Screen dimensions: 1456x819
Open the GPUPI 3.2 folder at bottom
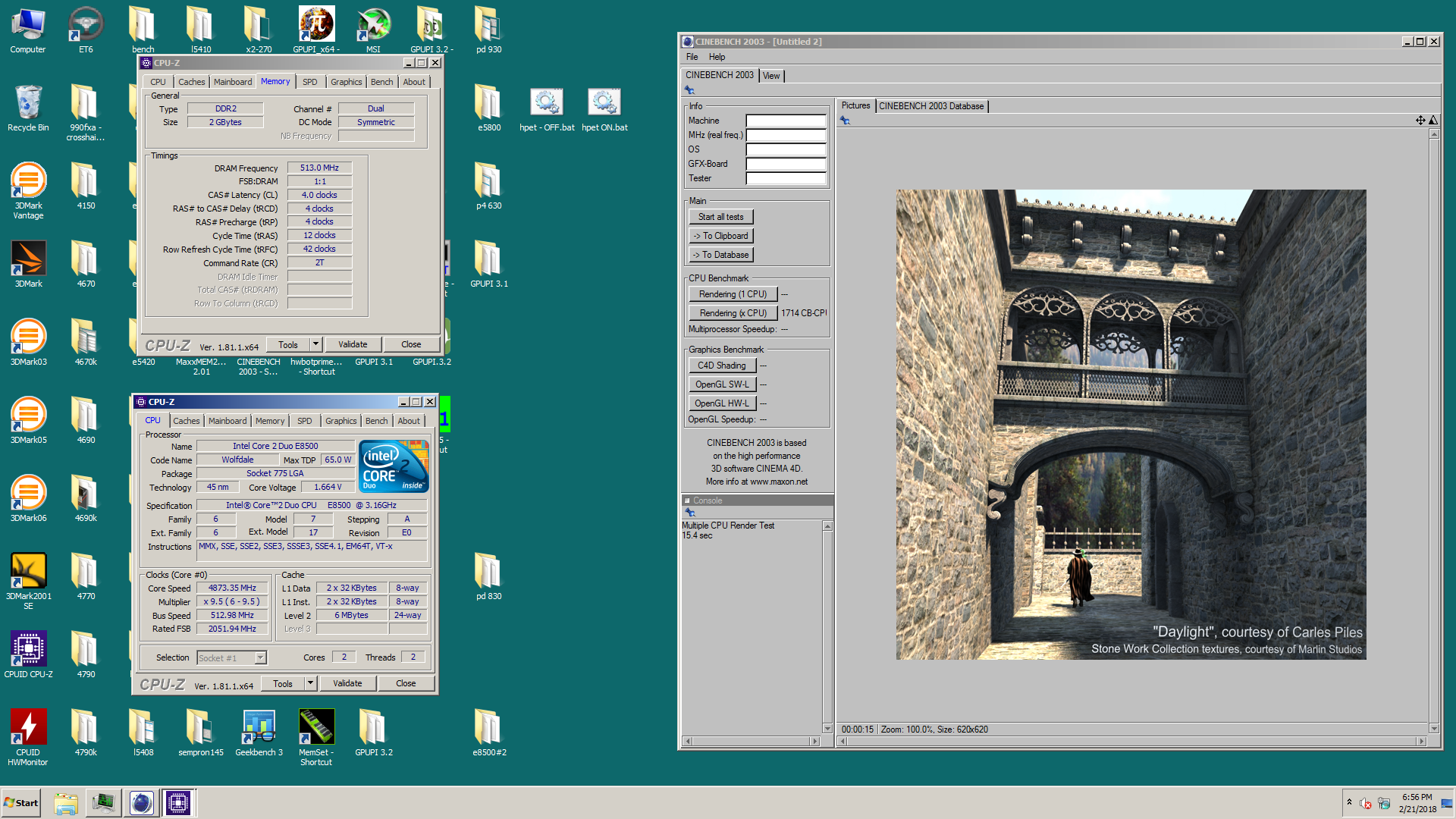click(373, 733)
